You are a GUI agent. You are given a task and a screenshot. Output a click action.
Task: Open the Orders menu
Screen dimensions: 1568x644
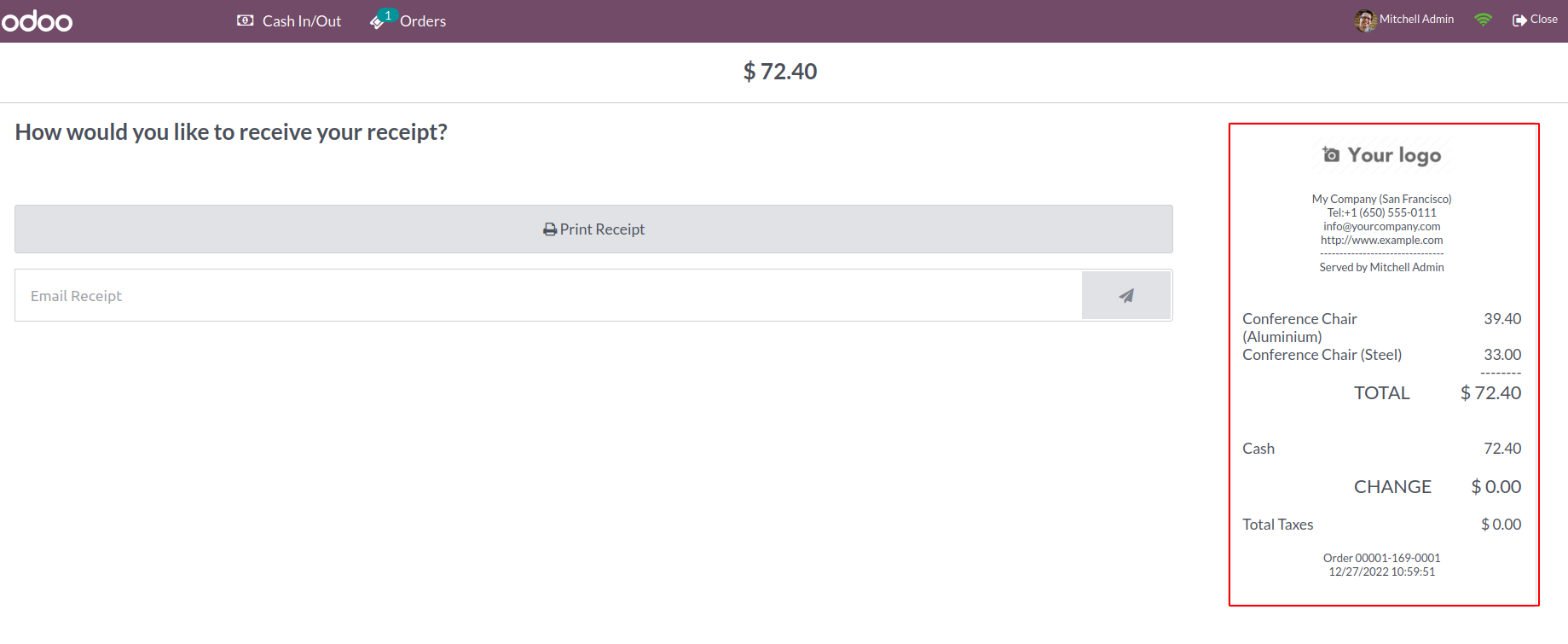click(422, 21)
